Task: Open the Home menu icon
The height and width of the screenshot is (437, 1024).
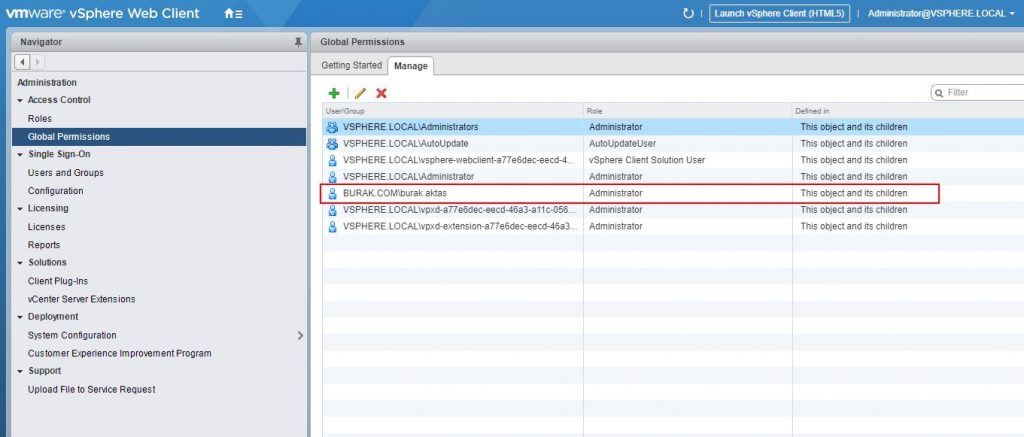Action: point(233,13)
